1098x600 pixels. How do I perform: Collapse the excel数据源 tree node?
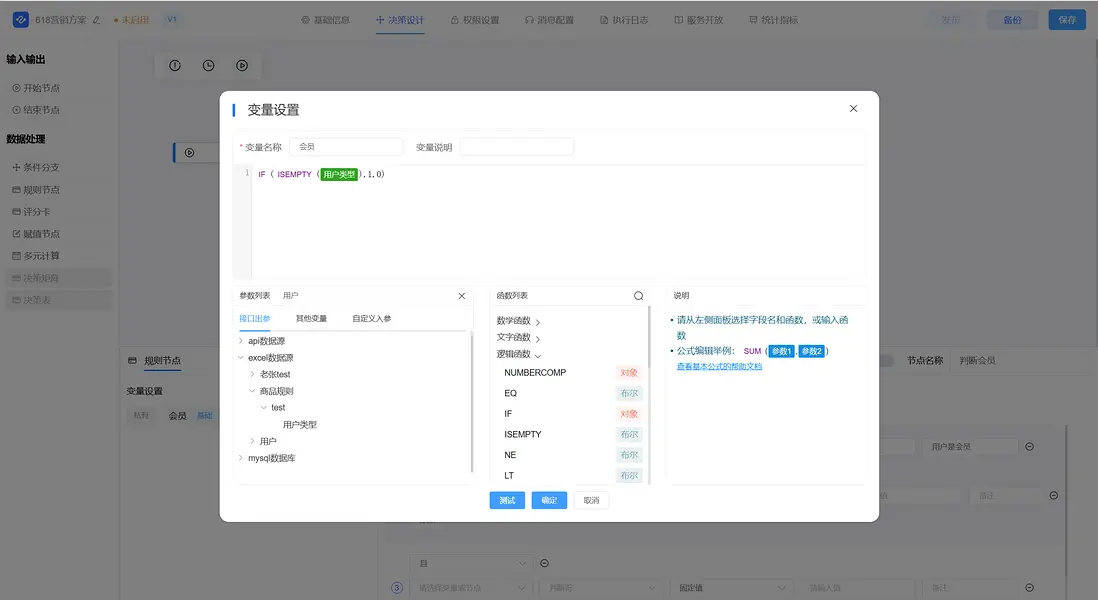(x=241, y=358)
